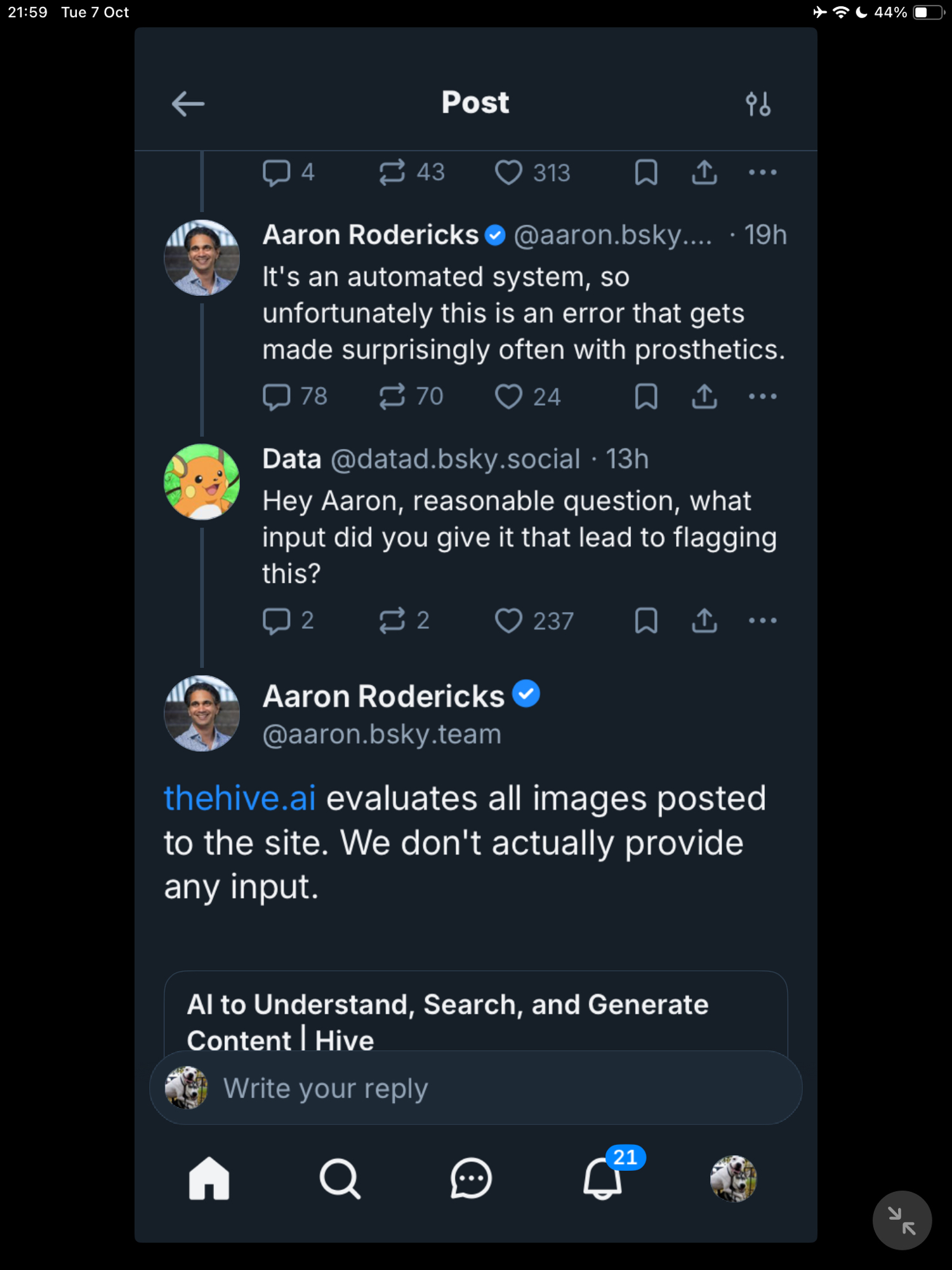The width and height of the screenshot is (952, 1270).
Task: Open my profile avatar in bottom bar
Action: [x=733, y=1179]
